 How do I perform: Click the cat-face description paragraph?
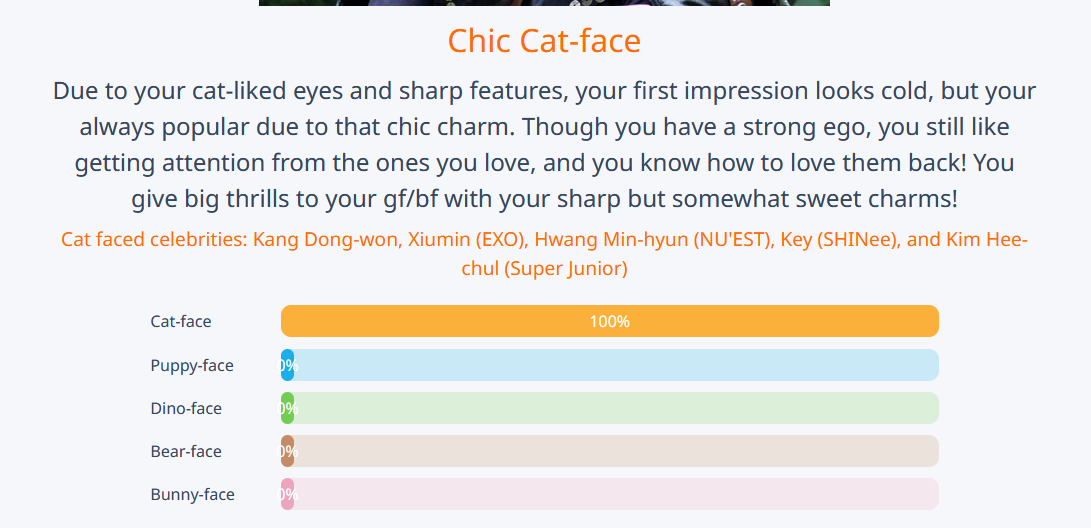pyautogui.click(x=544, y=145)
